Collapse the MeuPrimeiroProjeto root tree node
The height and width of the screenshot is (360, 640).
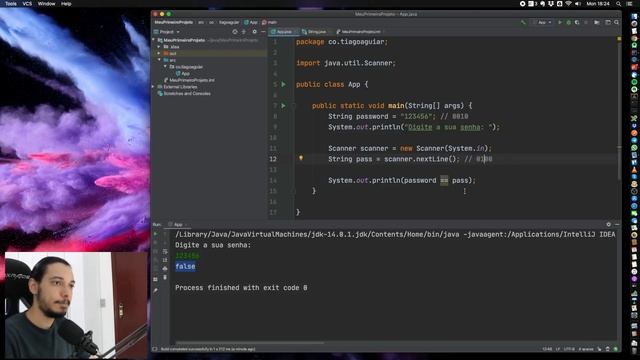click(154, 40)
